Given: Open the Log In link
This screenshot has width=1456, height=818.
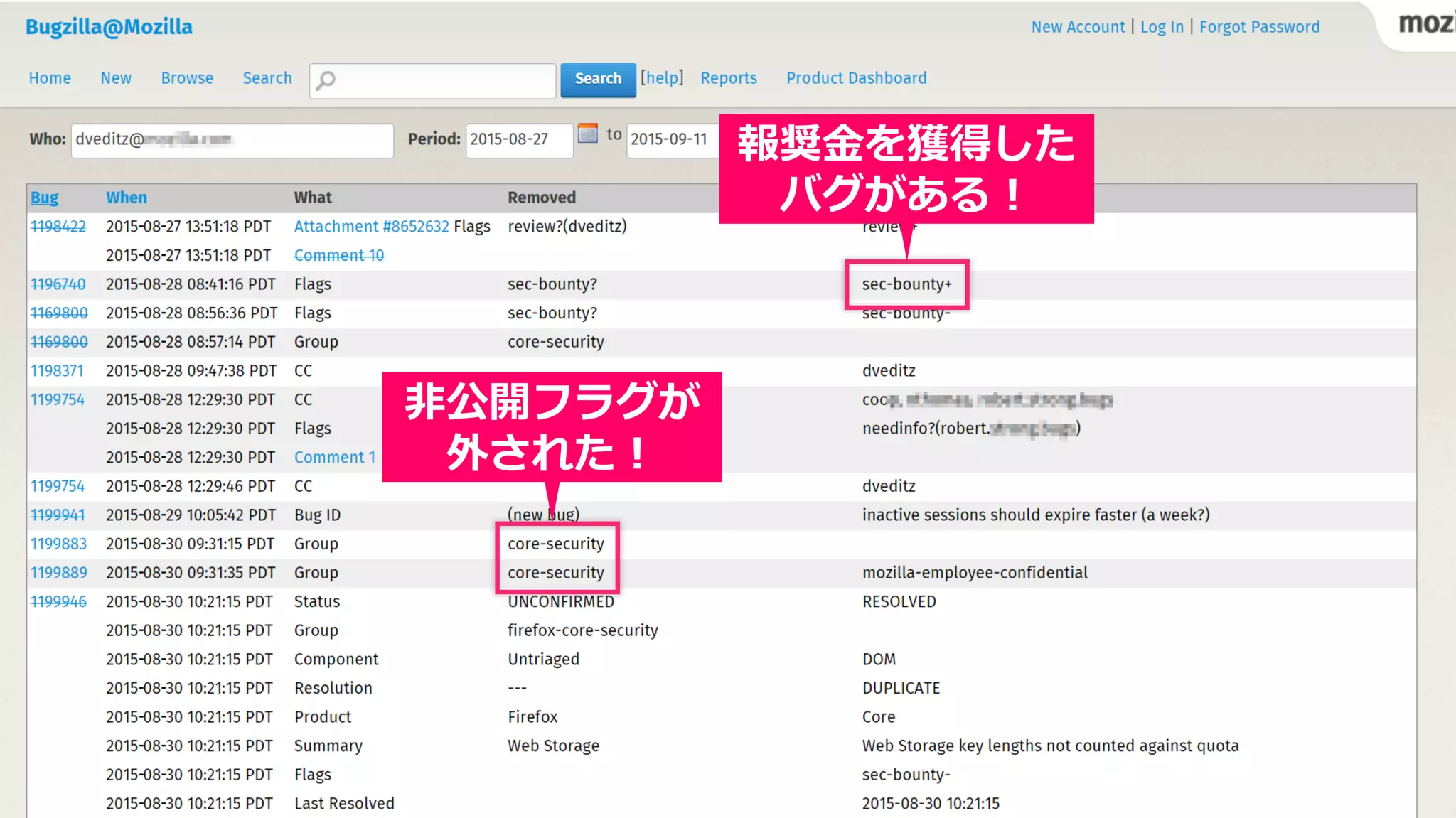Looking at the screenshot, I should click(x=1162, y=27).
